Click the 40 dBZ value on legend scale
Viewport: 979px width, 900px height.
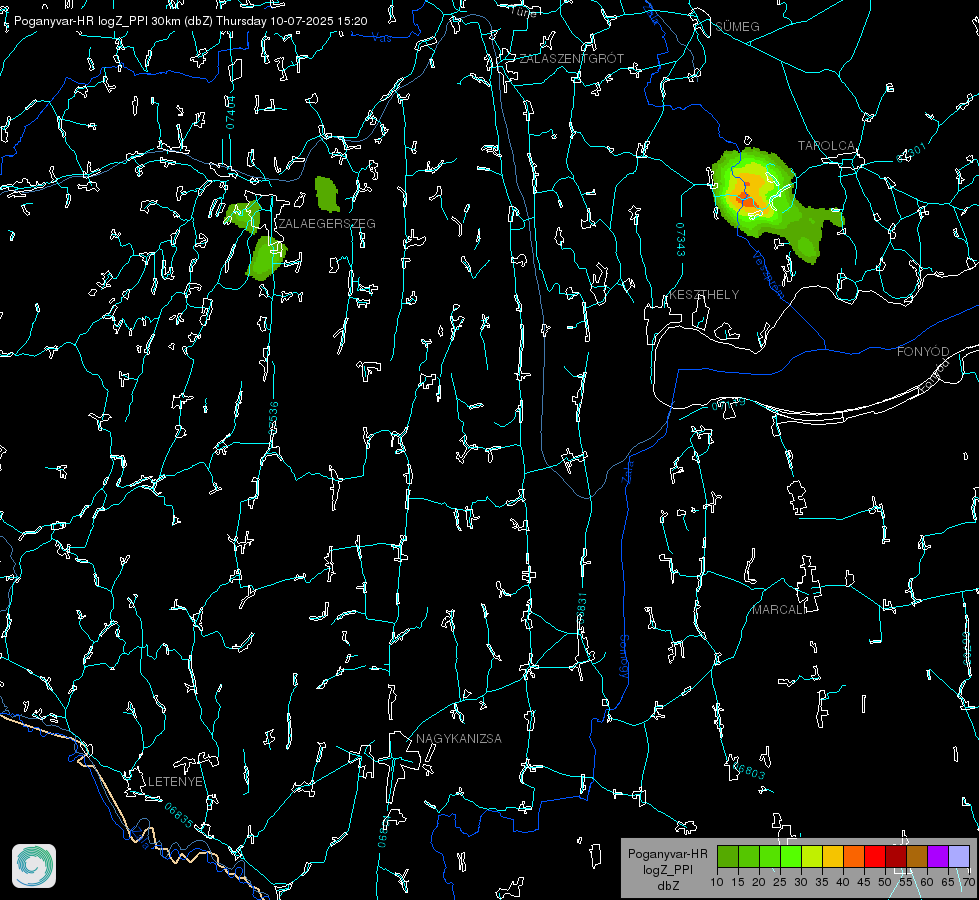(843, 882)
